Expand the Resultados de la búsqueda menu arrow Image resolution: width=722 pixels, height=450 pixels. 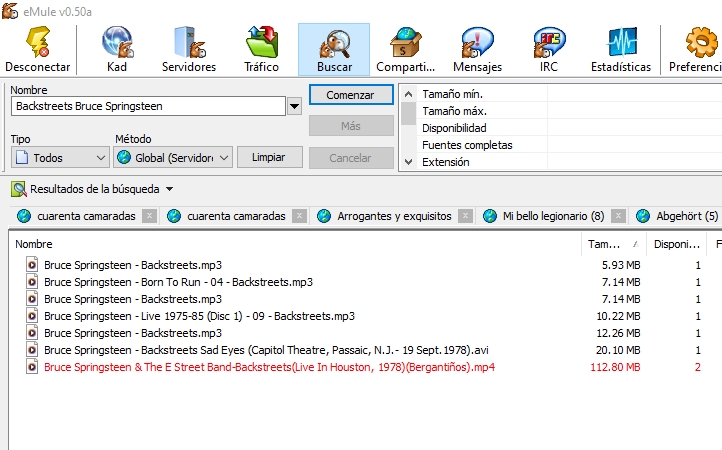pos(169,189)
